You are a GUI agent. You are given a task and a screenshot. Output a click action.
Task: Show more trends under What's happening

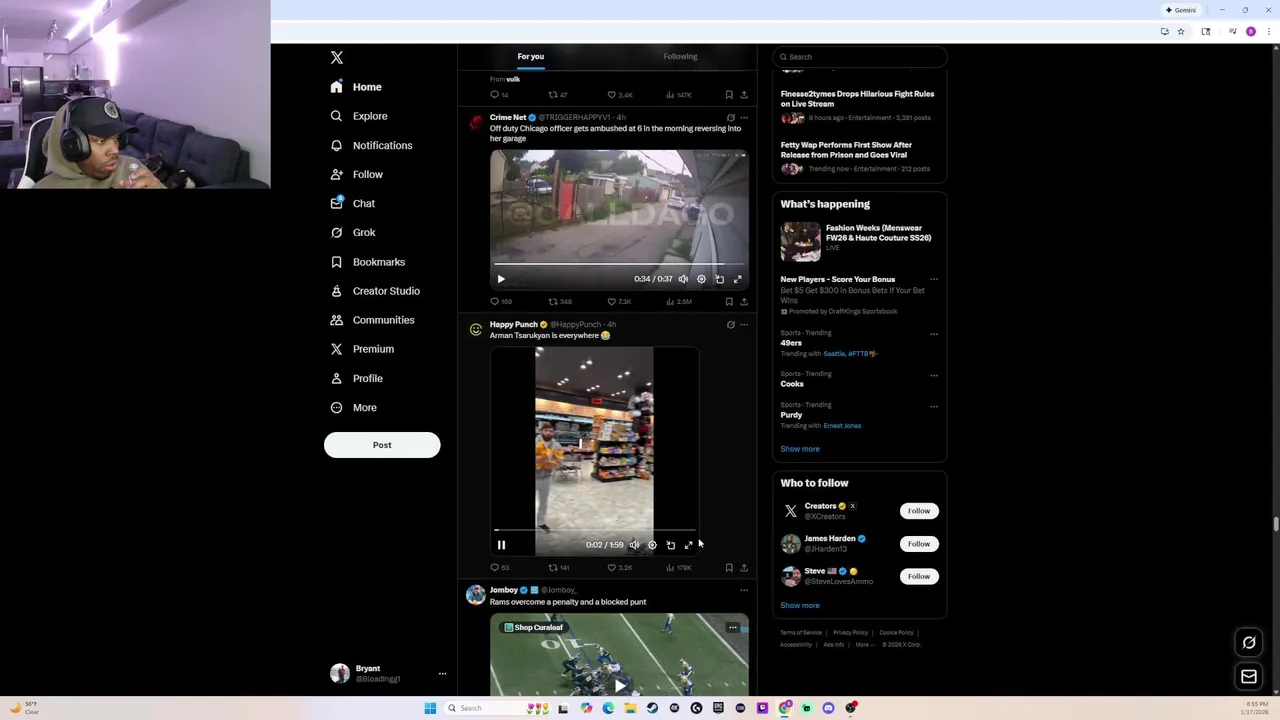point(800,449)
